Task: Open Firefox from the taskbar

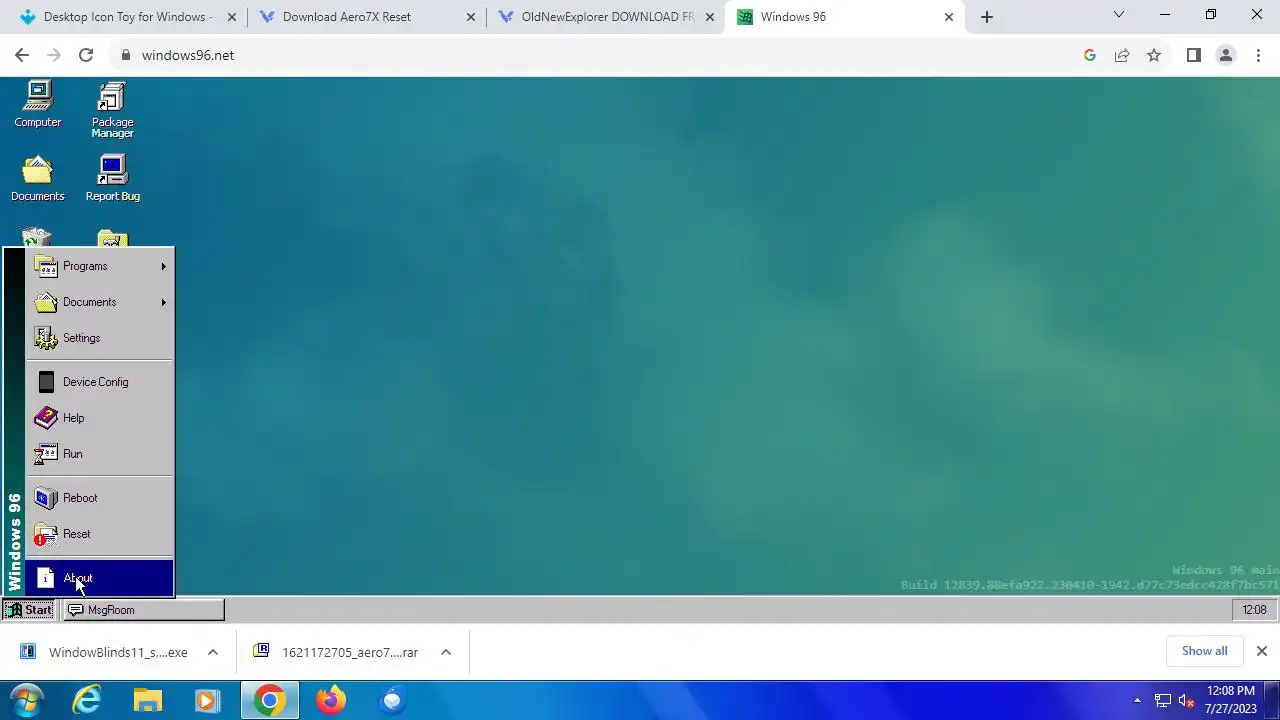Action: (x=330, y=701)
